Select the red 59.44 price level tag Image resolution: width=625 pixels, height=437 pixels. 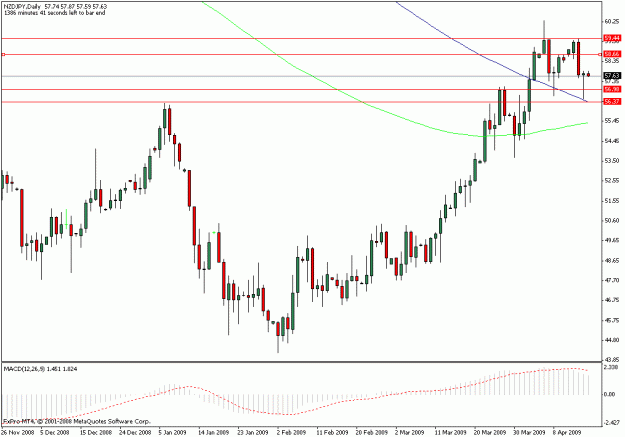[612, 38]
